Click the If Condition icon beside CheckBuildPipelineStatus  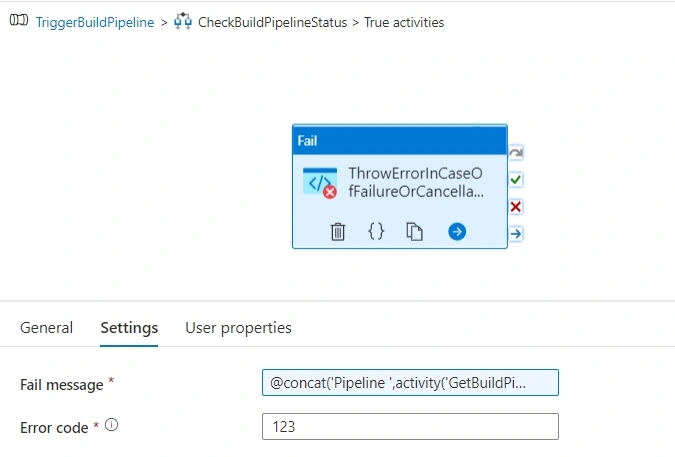[183, 21]
